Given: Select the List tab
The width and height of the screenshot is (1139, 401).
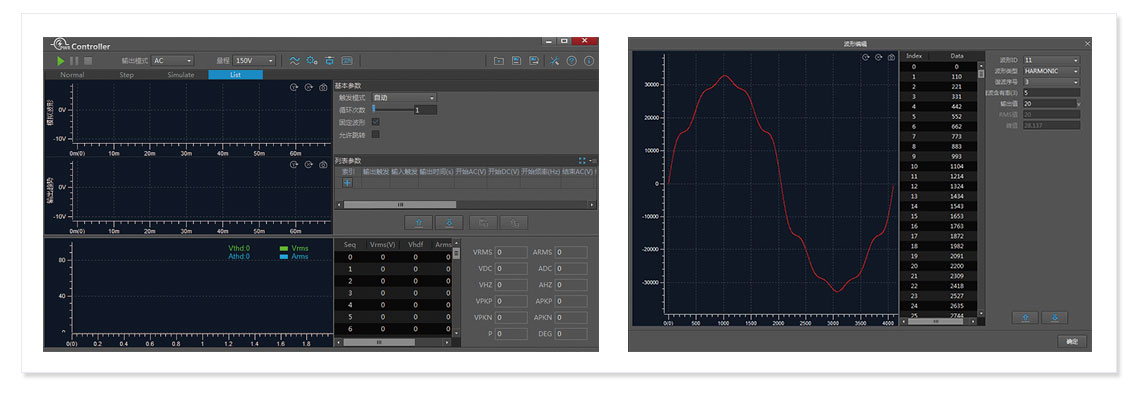Looking at the screenshot, I should [x=235, y=75].
